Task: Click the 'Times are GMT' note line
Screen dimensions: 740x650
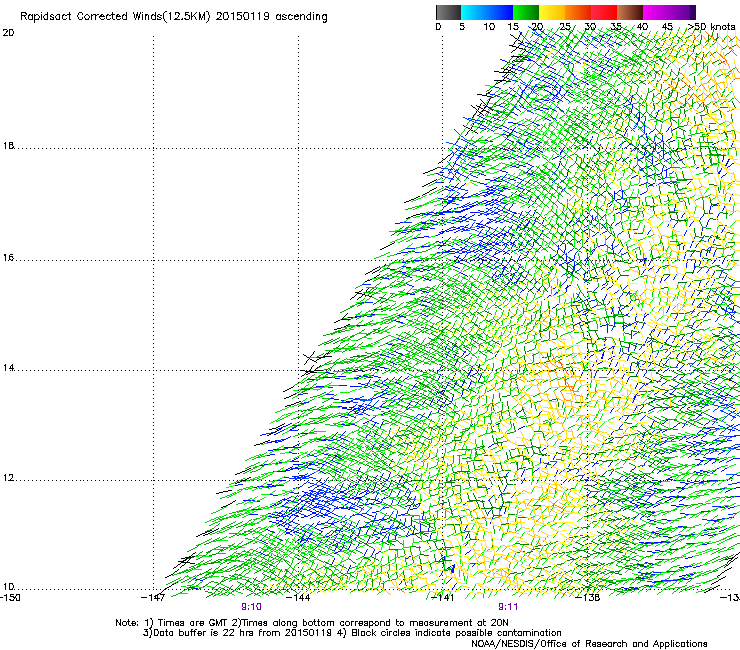Action: 312,623
